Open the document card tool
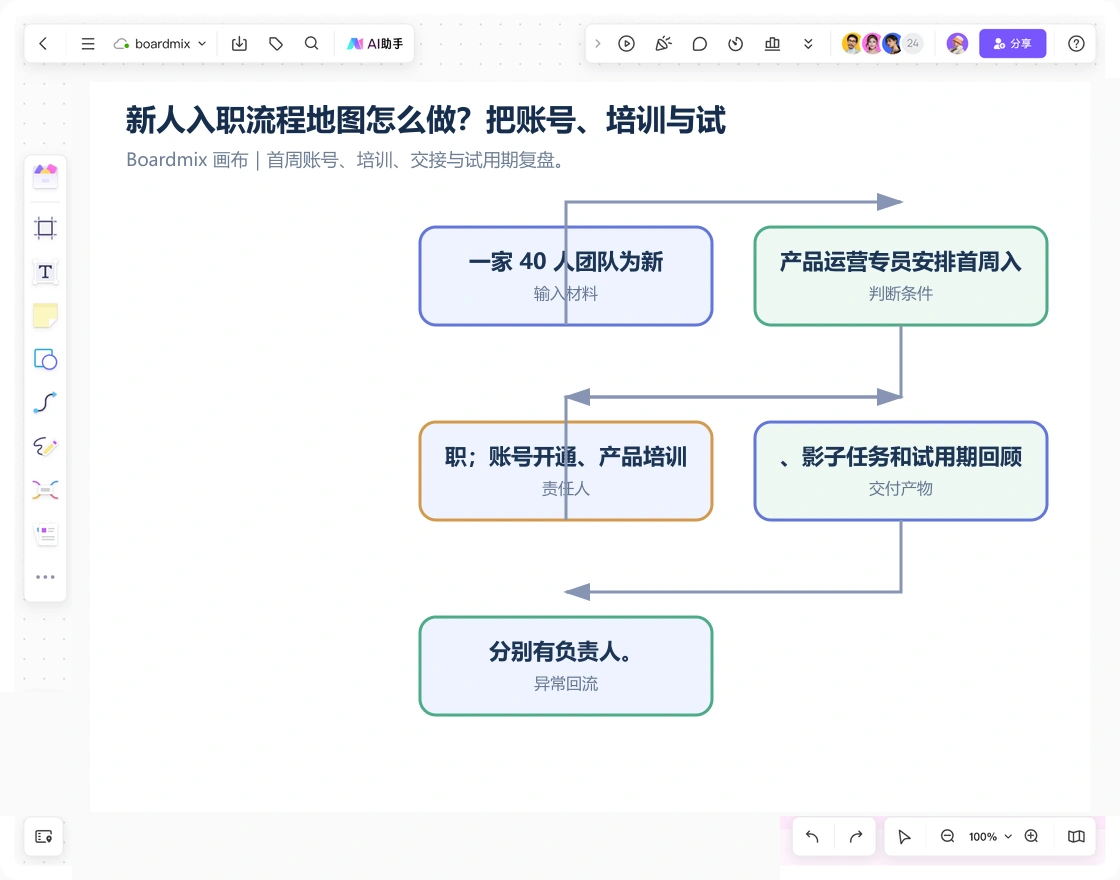 [x=45, y=534]
